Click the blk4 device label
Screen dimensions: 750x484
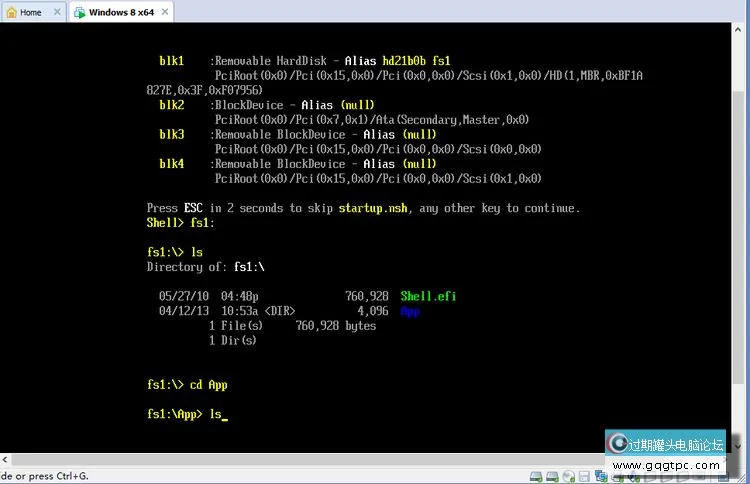172,164
